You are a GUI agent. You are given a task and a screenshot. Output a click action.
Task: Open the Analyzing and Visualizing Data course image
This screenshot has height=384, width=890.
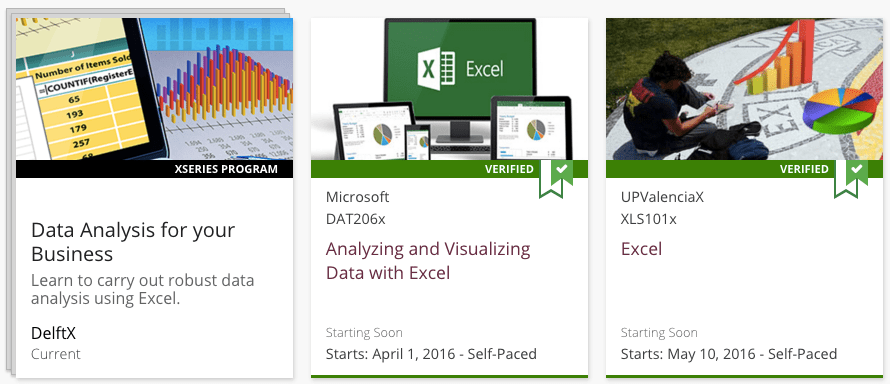450,89
